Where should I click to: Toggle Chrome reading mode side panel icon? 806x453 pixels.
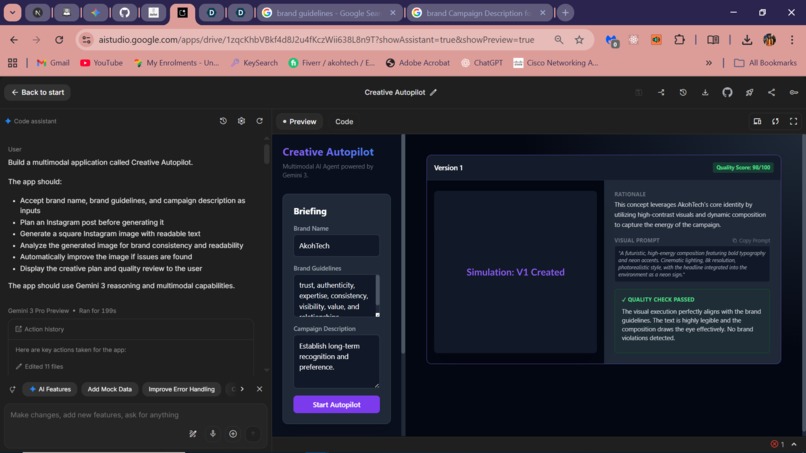[x=713, y=40]
